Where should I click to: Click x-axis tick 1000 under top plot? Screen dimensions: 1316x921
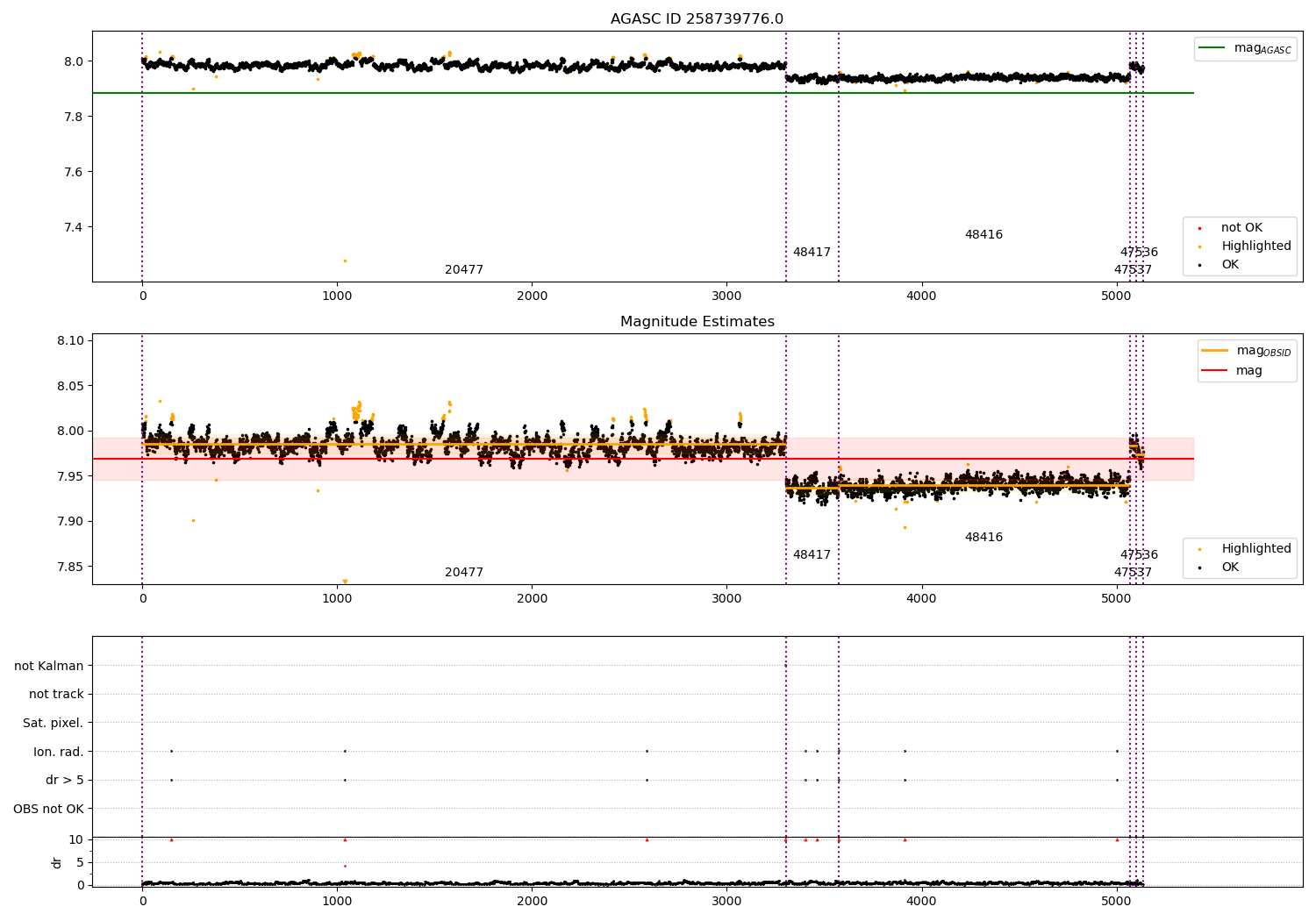[x=337, y=296]
